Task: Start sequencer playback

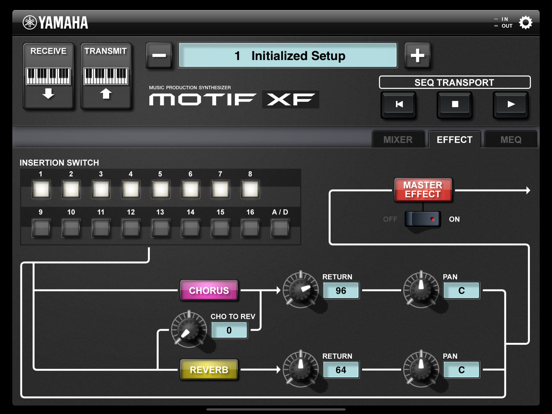Action: coord(511,104)
